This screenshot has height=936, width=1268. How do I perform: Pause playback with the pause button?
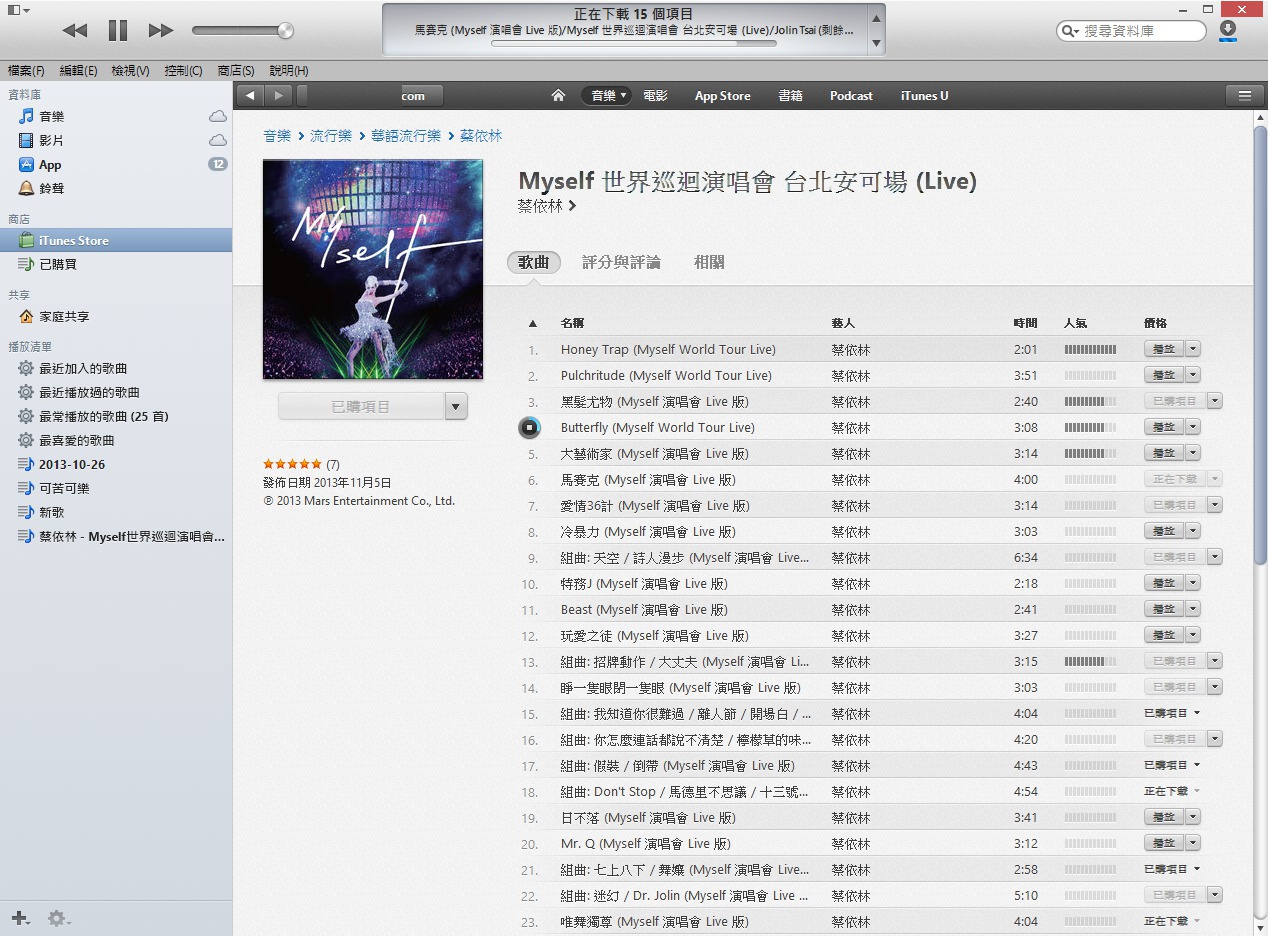pyautogui.click(x=118, y=31)
